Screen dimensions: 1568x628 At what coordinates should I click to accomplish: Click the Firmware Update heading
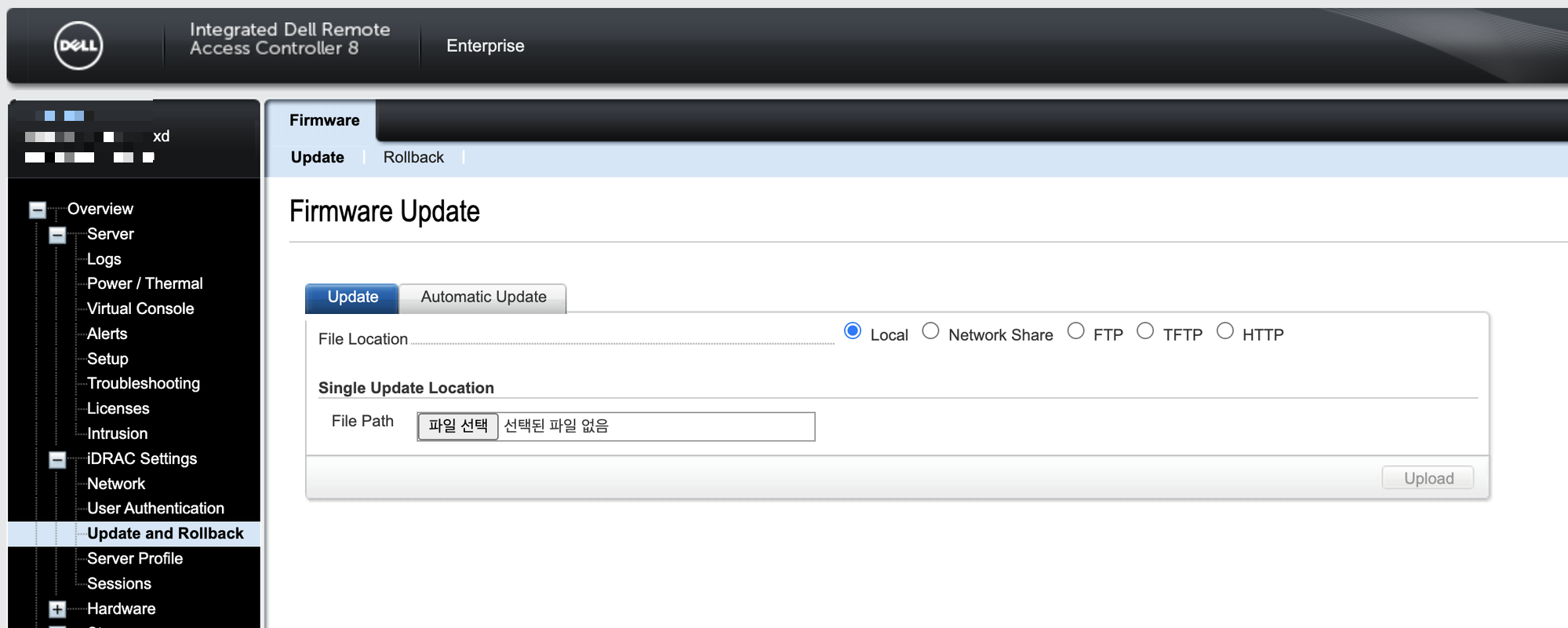[x=384, y=212]
